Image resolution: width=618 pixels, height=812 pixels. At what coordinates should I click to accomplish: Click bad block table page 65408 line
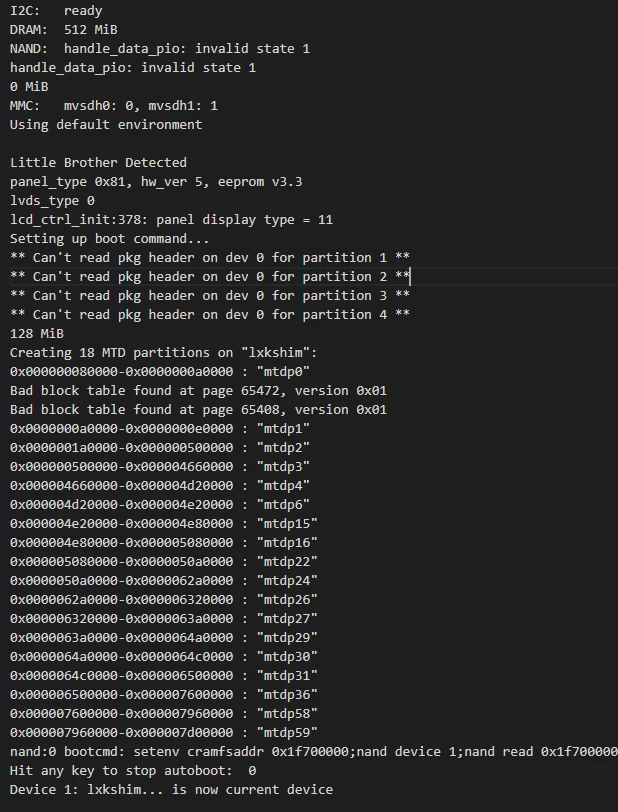[198, 410]
